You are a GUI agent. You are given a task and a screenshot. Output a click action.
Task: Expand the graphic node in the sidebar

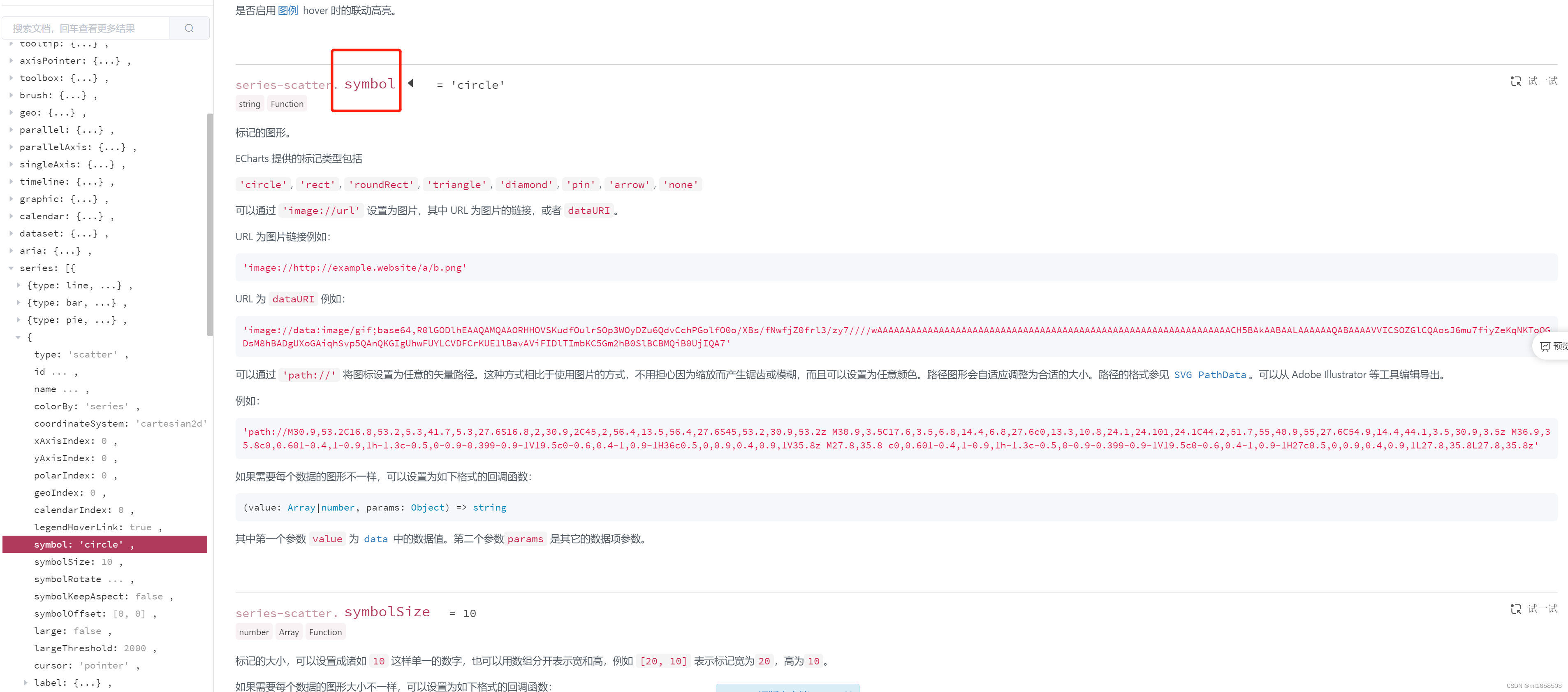coord(11,199)
